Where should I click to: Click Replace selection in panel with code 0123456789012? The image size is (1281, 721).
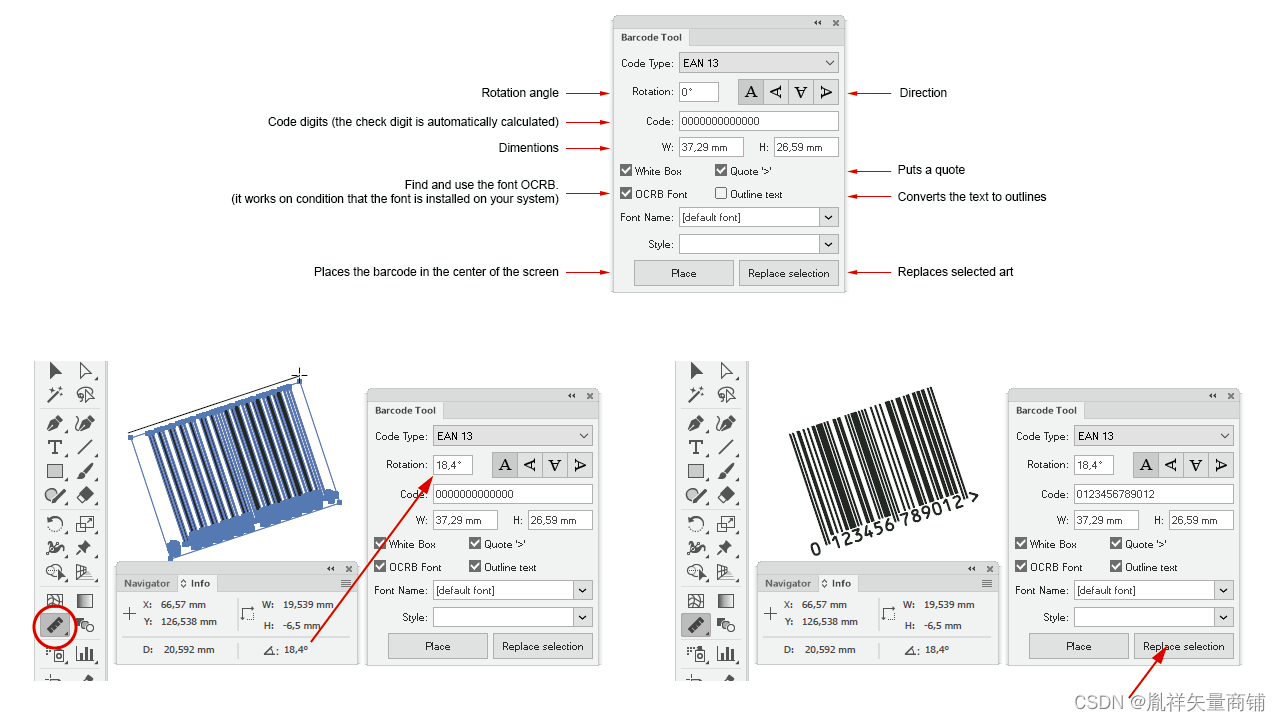coord(1184,646)
